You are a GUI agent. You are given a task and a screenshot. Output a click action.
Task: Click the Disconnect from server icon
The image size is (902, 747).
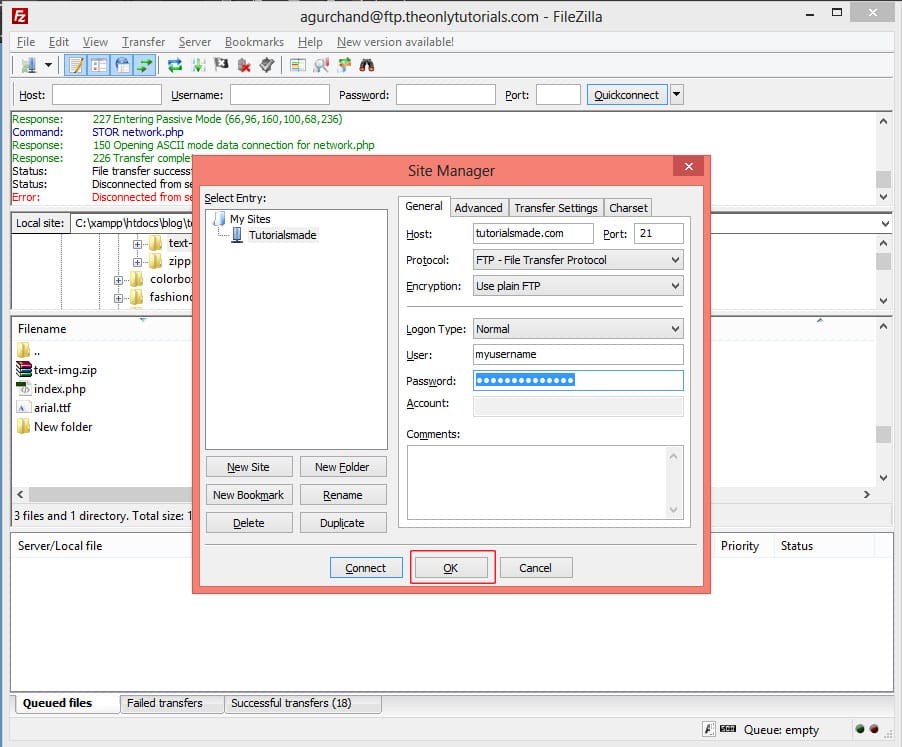coord(244,65)
